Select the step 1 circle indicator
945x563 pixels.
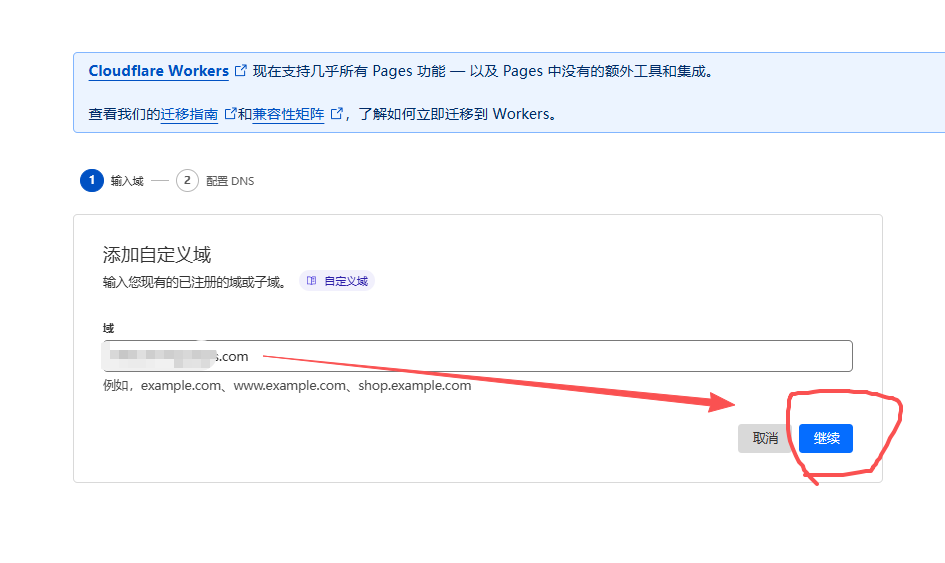click(x=91, y=181)
